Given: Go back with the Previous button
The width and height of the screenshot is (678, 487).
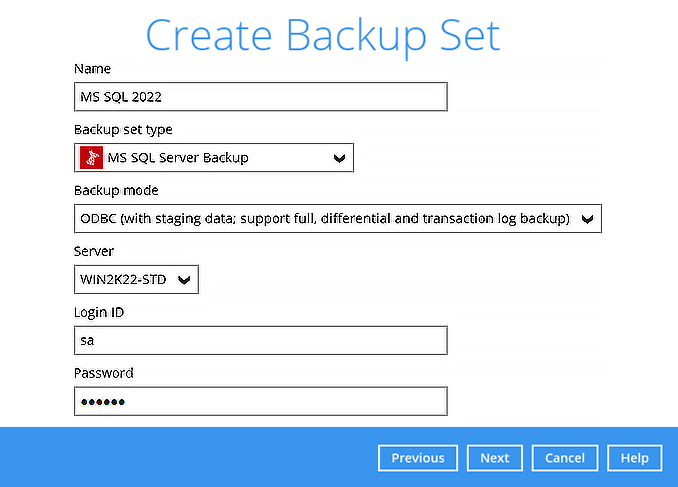Looking at the screenshot, I should (x=418, y=458).
